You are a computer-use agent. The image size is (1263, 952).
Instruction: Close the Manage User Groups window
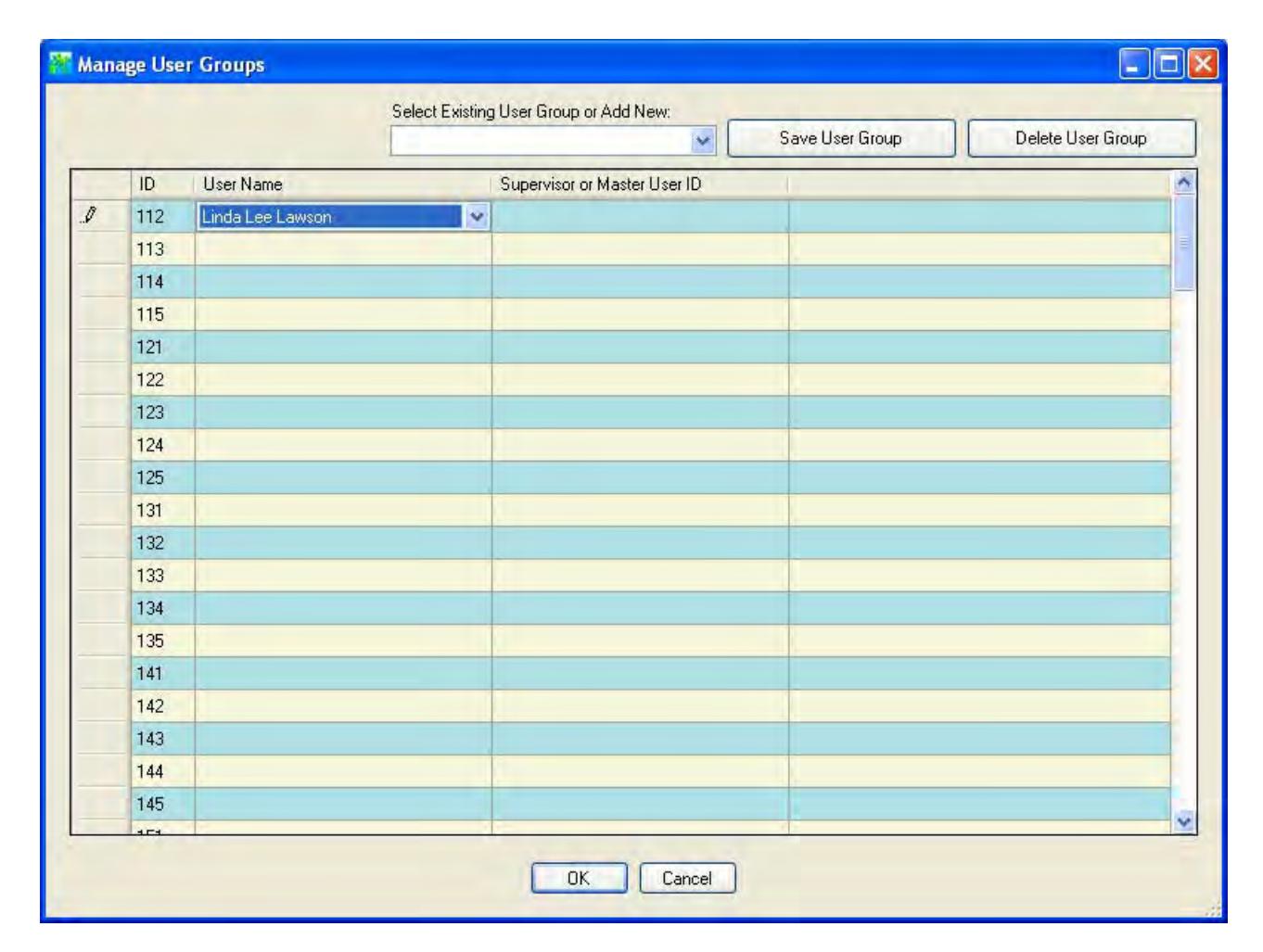pos(1204,64)
